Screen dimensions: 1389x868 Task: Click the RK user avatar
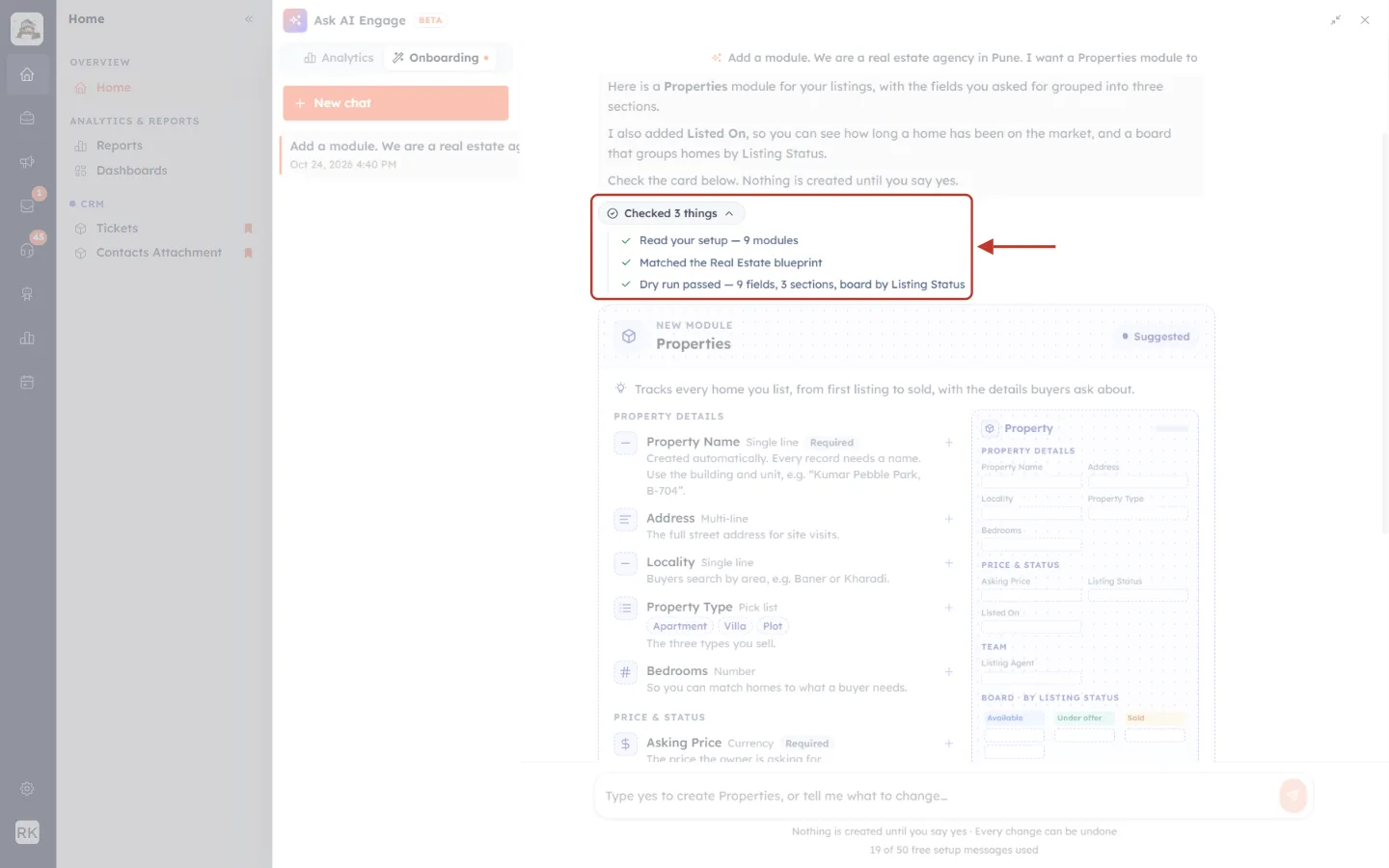[x=27, y=832]
